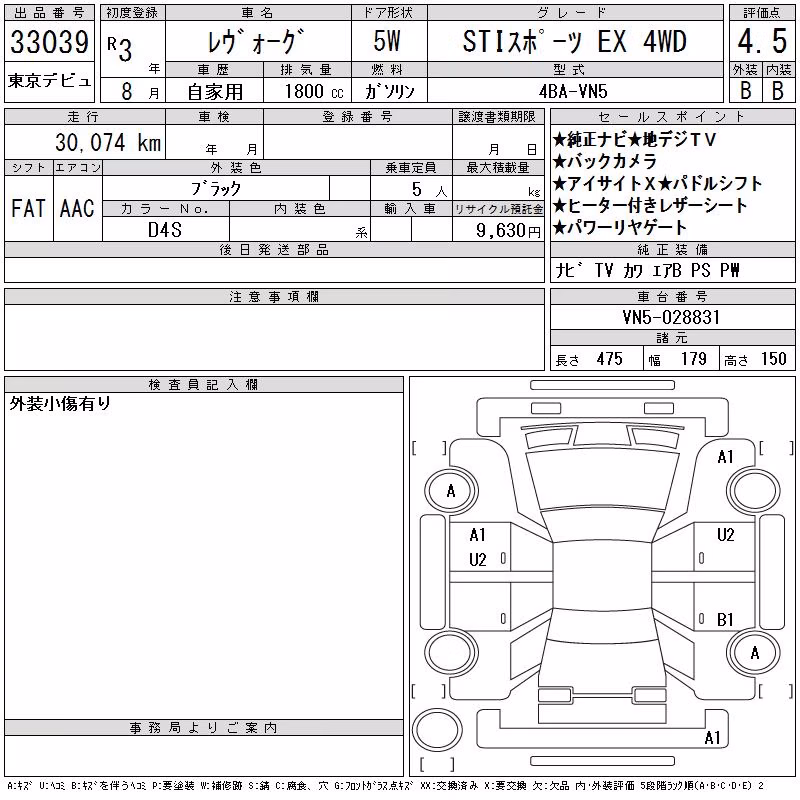Select the ★アイサイトX★パドルシフト line
Viewport: 800px width, 800px height.
pos(658,184)
